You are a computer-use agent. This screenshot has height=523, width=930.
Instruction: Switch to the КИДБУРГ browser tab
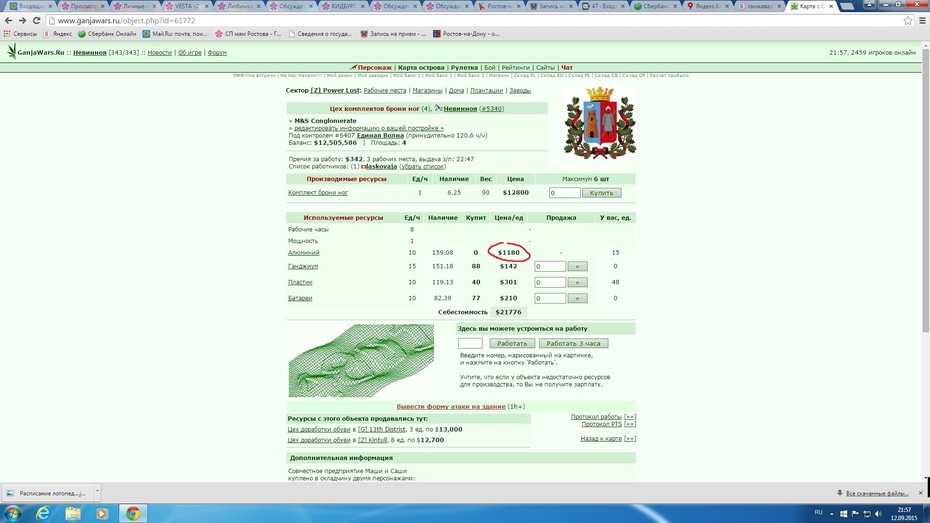[x=343, y=6]
